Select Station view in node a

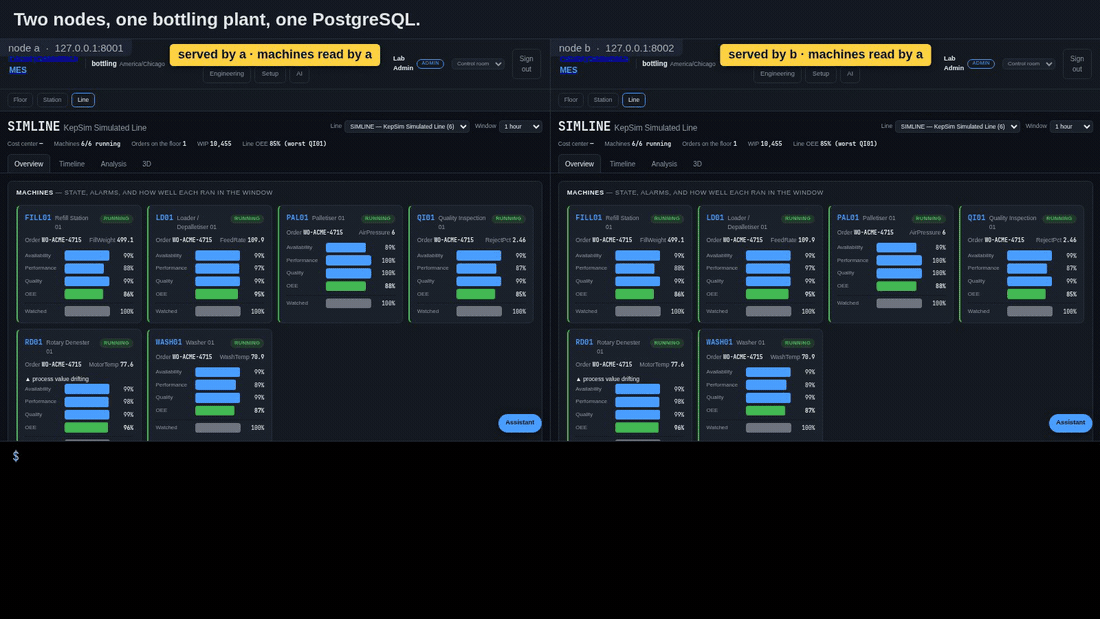[x=52, y=100]
